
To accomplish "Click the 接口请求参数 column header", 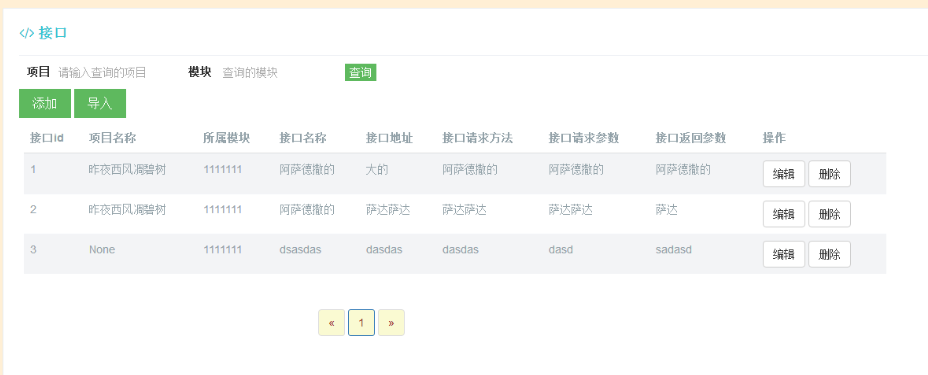I will [x=584, y=138].
